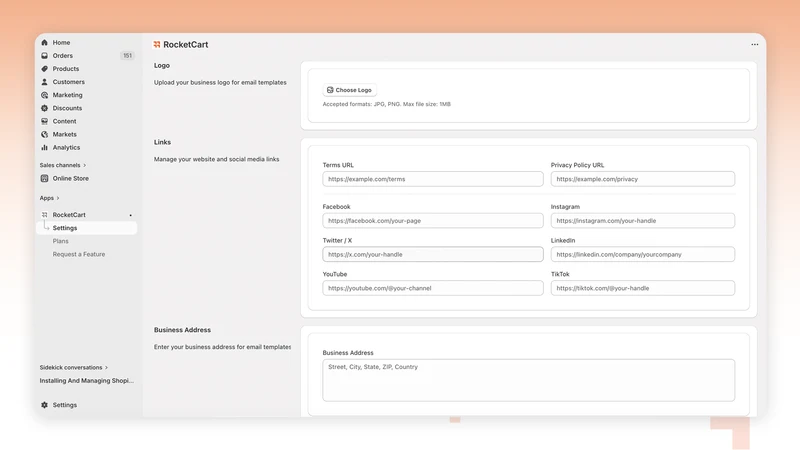Click the Online Store icon
The image size is (800, 450).
(x=44, y=178)
